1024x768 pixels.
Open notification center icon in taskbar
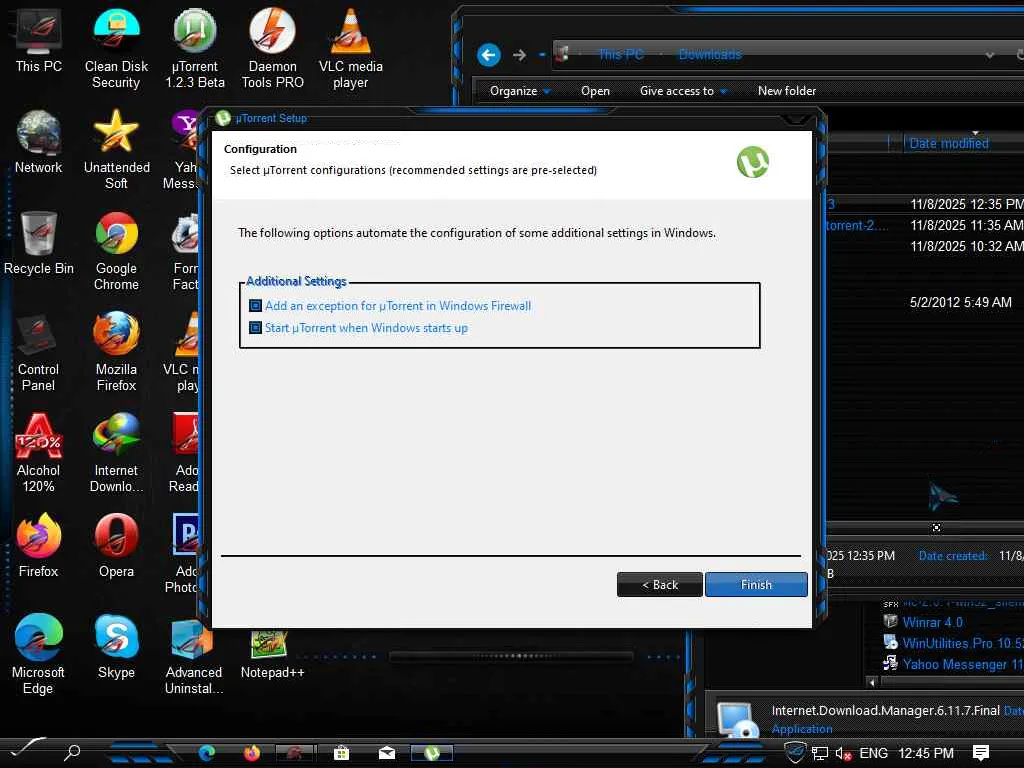tap(980, 753)
